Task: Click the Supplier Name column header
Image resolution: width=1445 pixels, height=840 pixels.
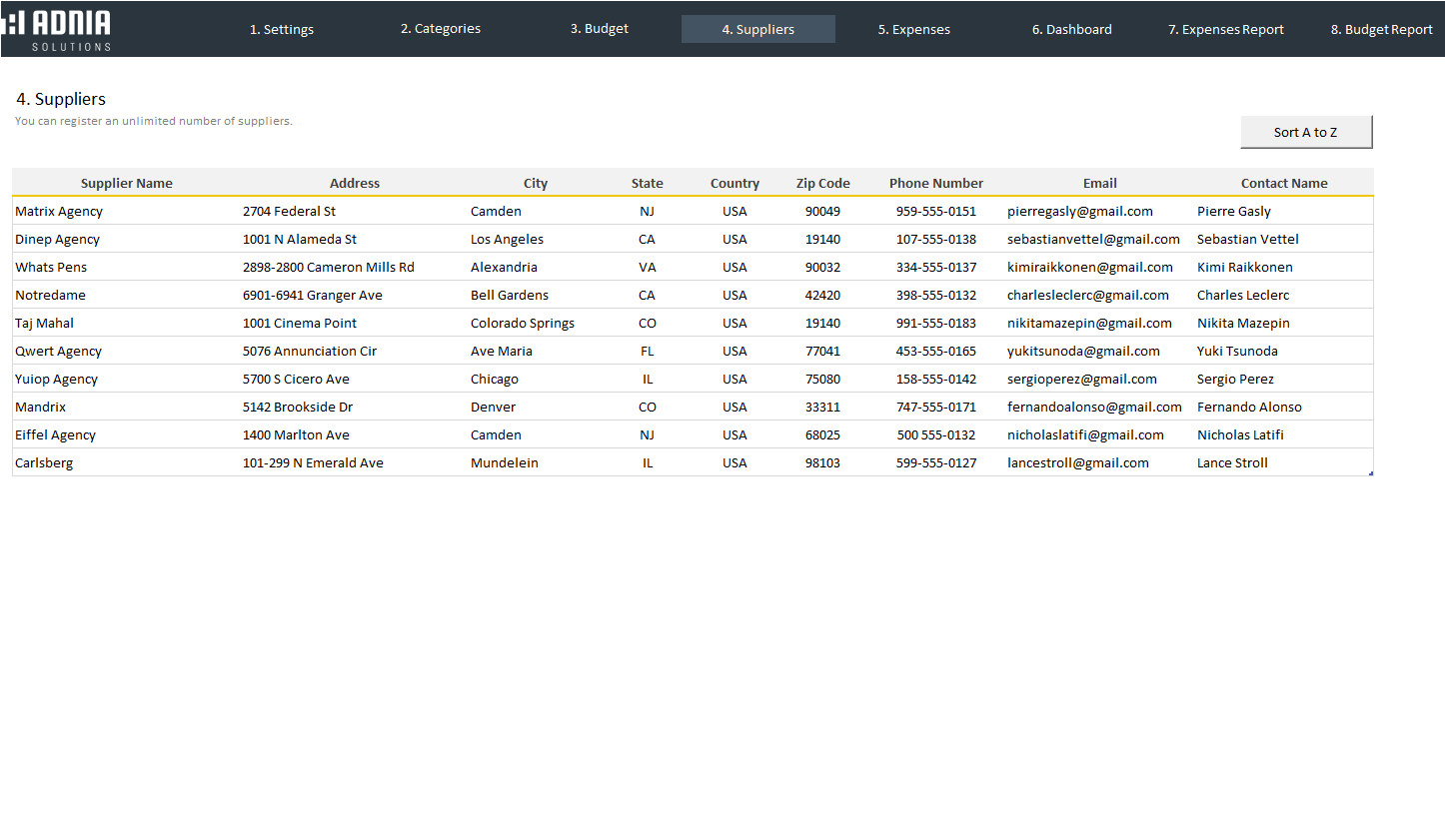Action: click(127, 183)
